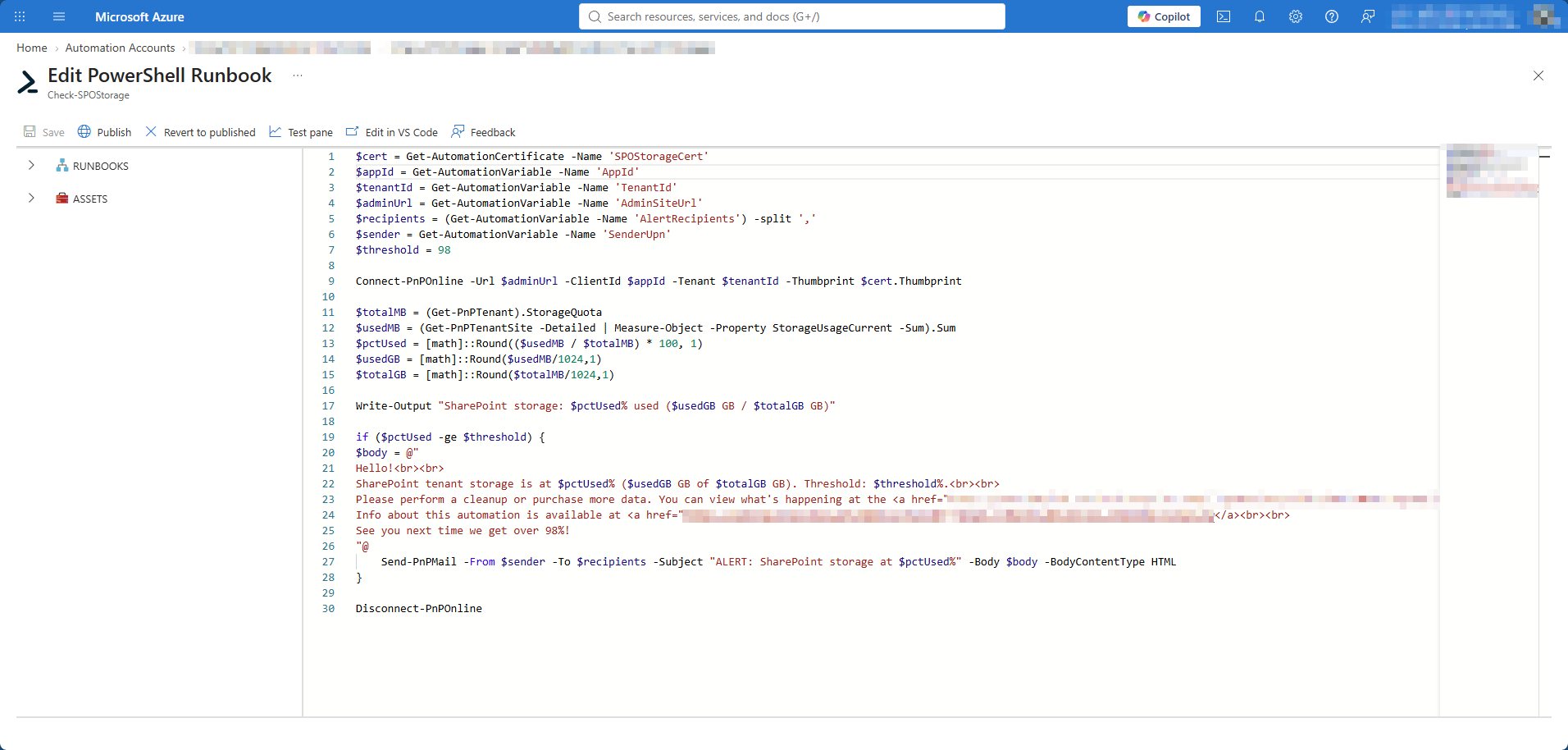Viewport: 1568px width, 750px height.
Task: Place cursor on '$threshold = 98' line
Action: click(x=403, y=250)
